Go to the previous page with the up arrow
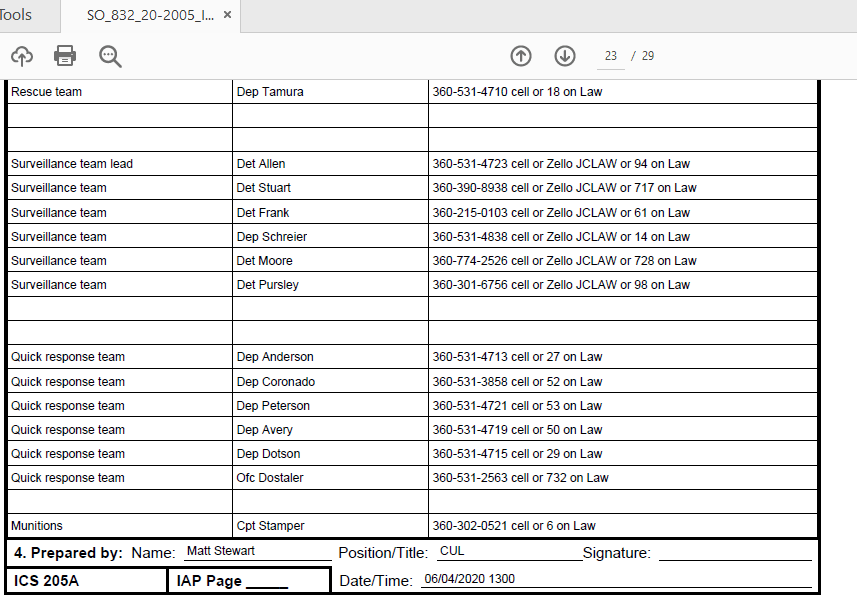Screen dimensions: 857x607 [x=521, y=56]
